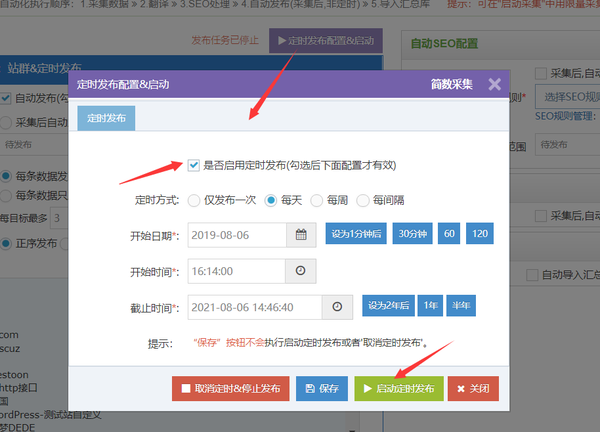Set deadline with 设为2年后 button
This screenshot has width=600, height=432.
[x=388, y=305]
